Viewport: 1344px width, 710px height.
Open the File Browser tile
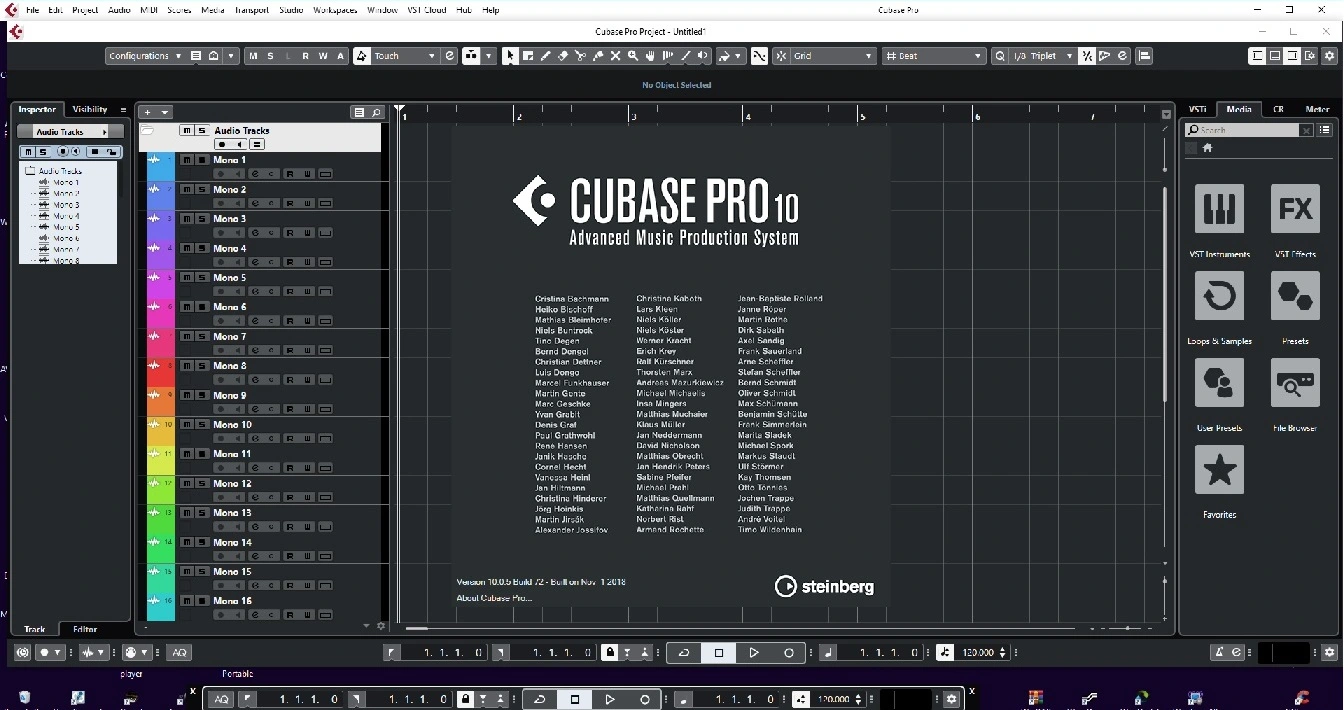pyautogui.click(x=1295, y=383)
